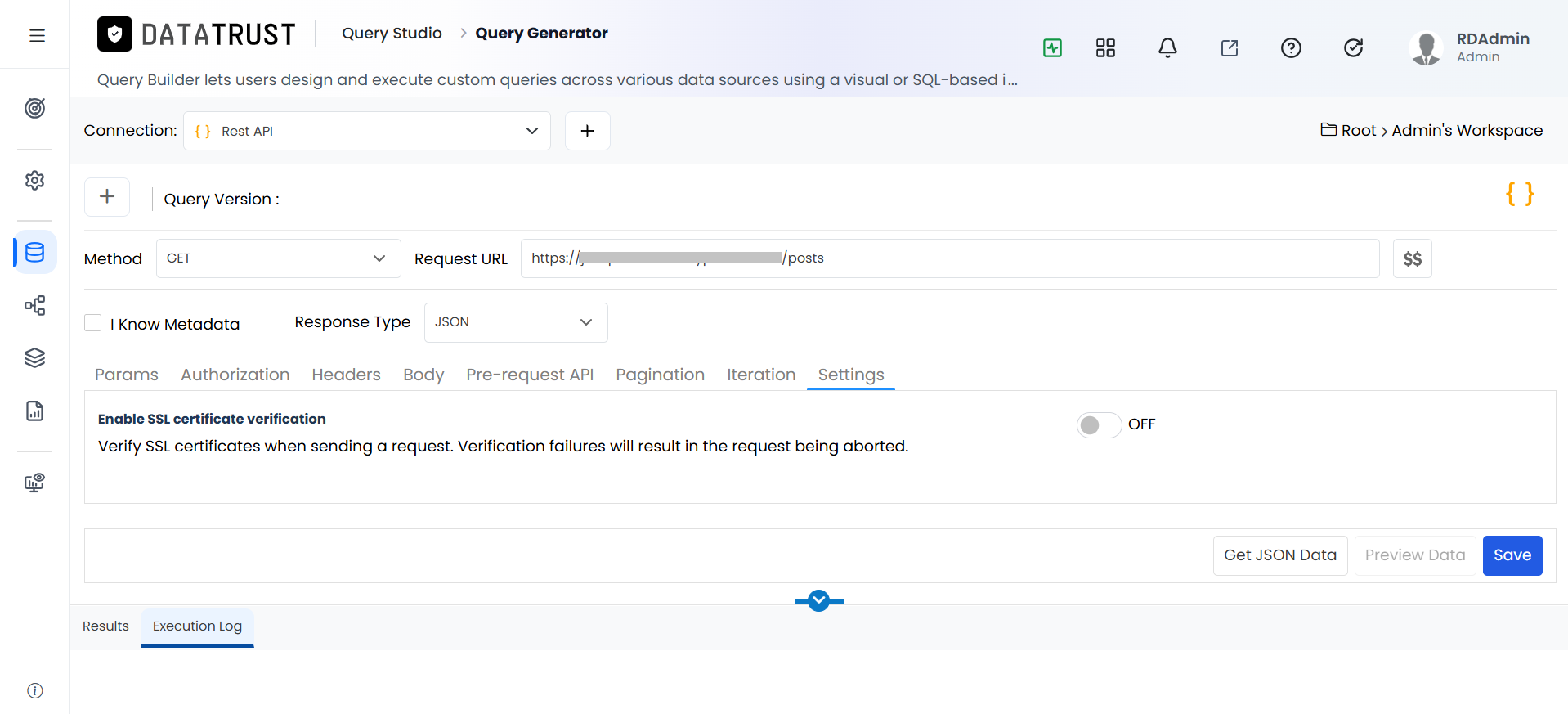The height and width of the screenshot is (714, 1568).
Task: Switch to the Iteration tab
Action: coord(761,375)
